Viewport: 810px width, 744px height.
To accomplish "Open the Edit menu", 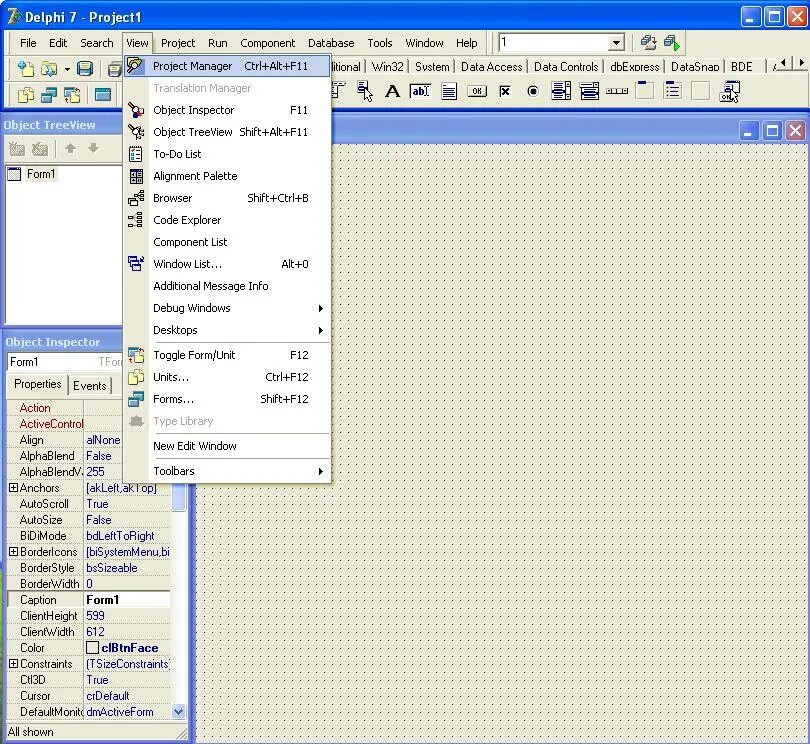I will (58, 43).
